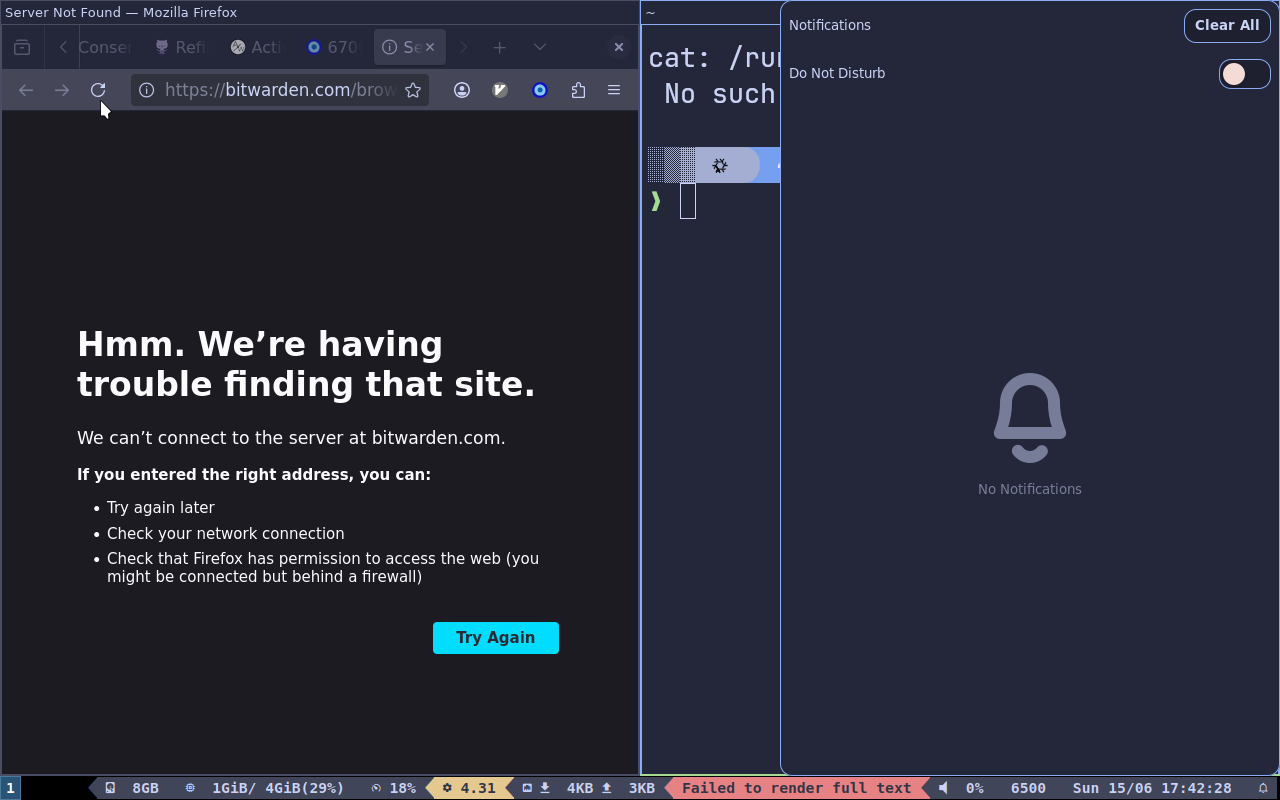Click the 4.31 load indicator in the status bar
This screenshot has height=800, width=1280.
click(469, 788)
